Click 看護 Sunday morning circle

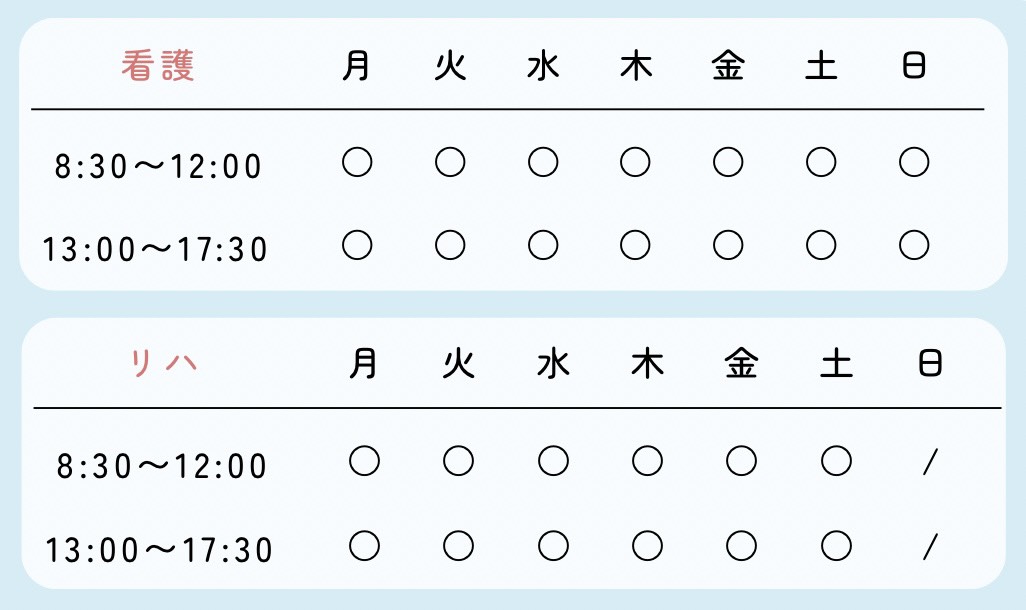pos(914,162)
